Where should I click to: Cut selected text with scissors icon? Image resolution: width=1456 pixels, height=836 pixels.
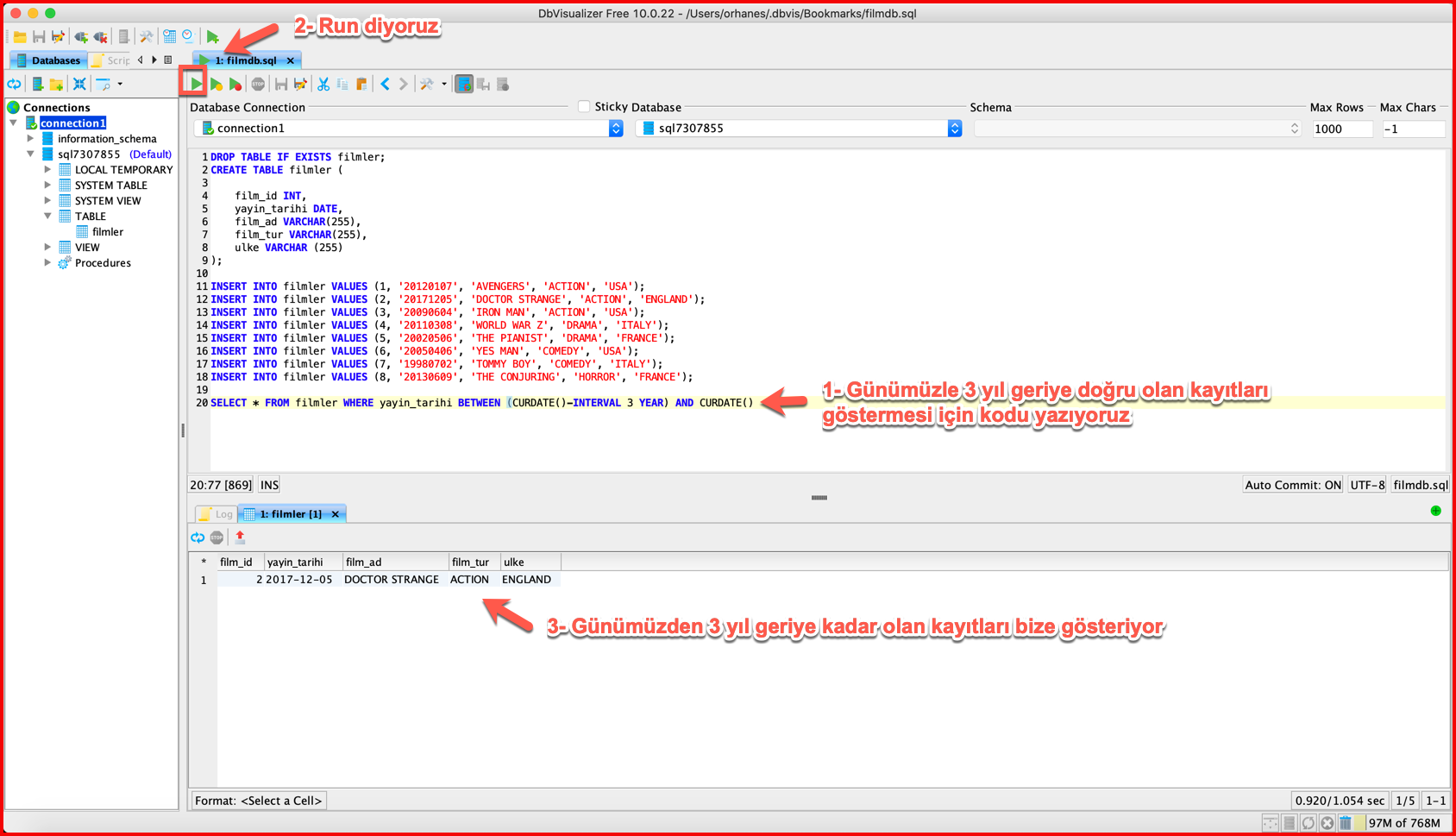(323, 84)
